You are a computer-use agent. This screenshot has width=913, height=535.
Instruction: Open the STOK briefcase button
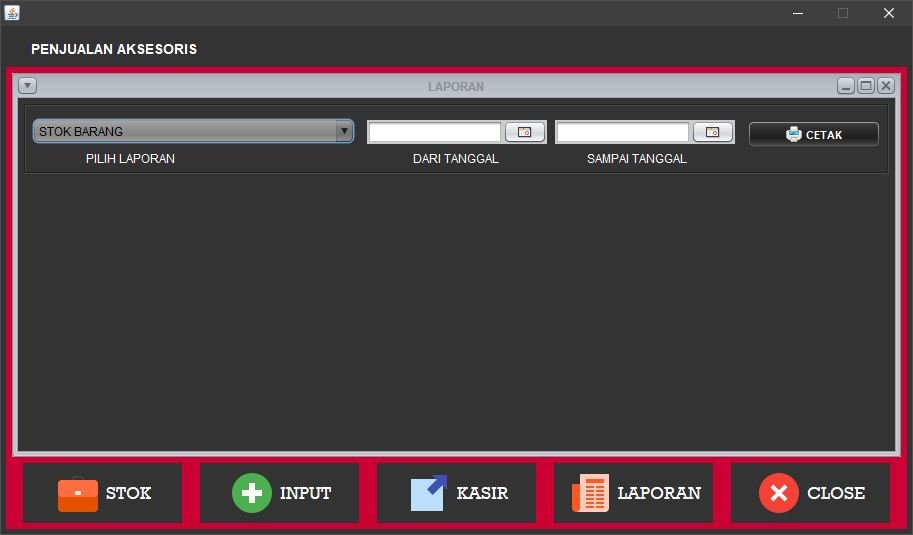click(103, 493)
